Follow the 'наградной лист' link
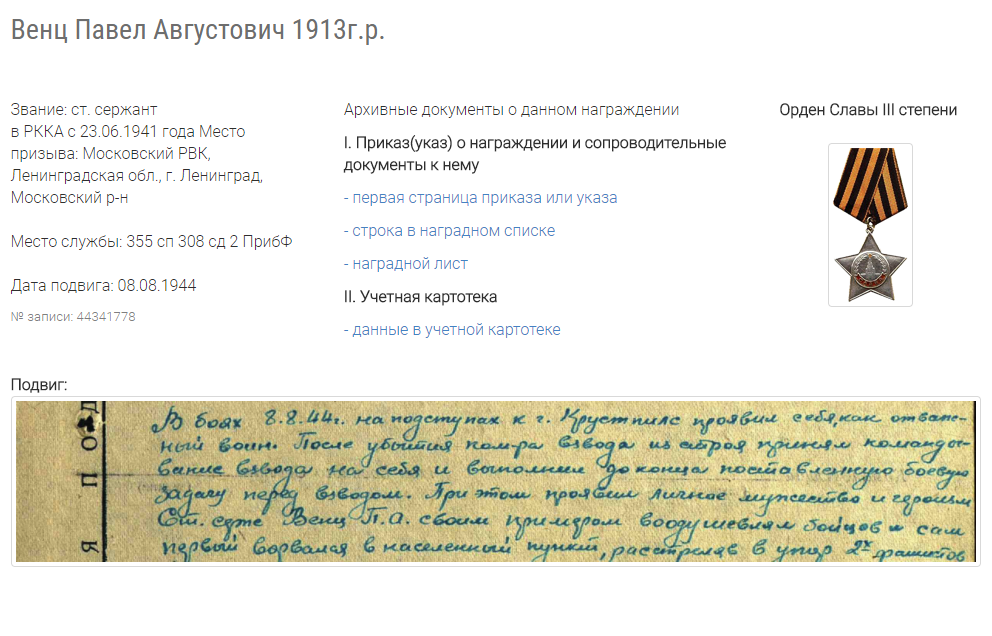The width and height of the screenshot is (992, 636). click(406, 264)
